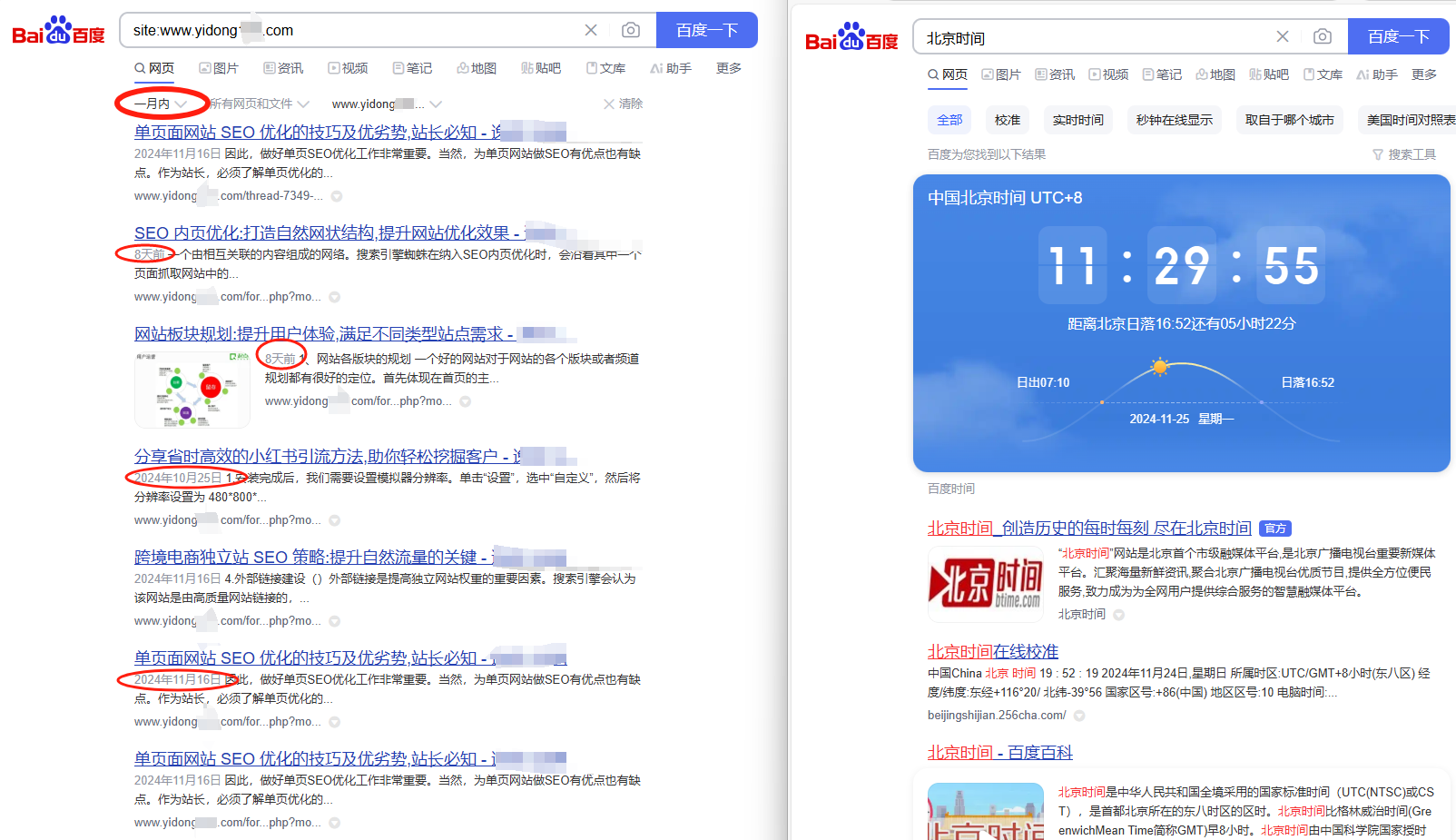Click 清除 to clear search filters

coord(624,104)
